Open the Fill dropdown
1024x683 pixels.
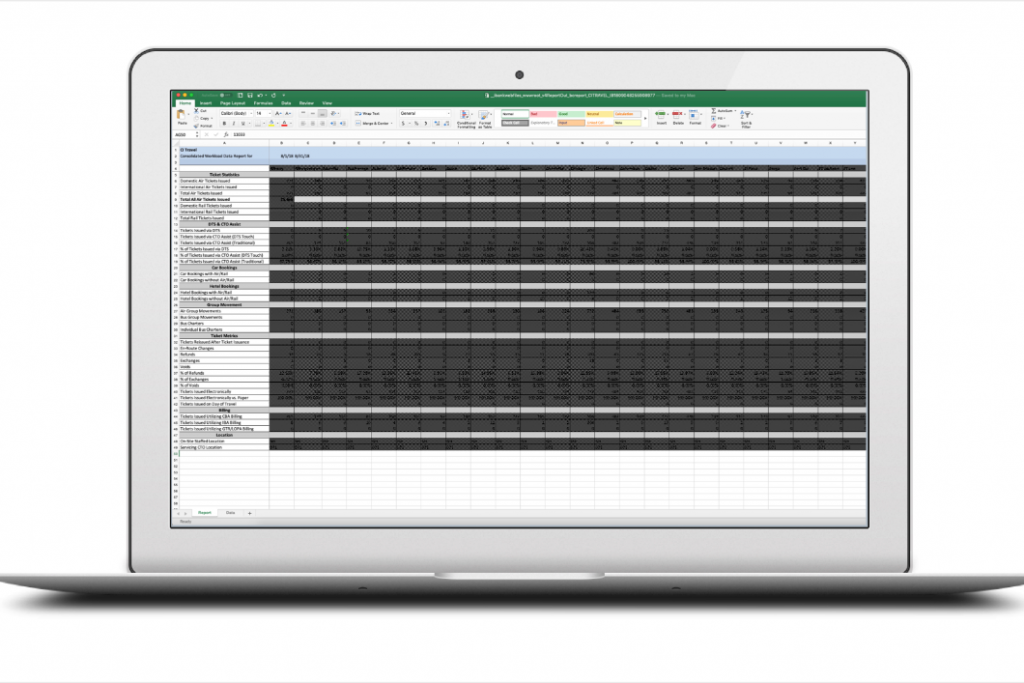pyautogui.click(x=716, y=118)
